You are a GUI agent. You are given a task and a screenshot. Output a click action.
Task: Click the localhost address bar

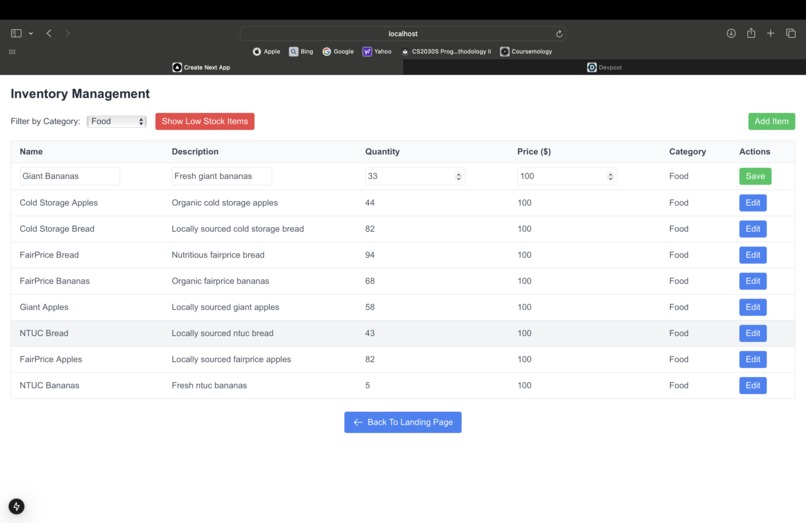pos(403,33)
